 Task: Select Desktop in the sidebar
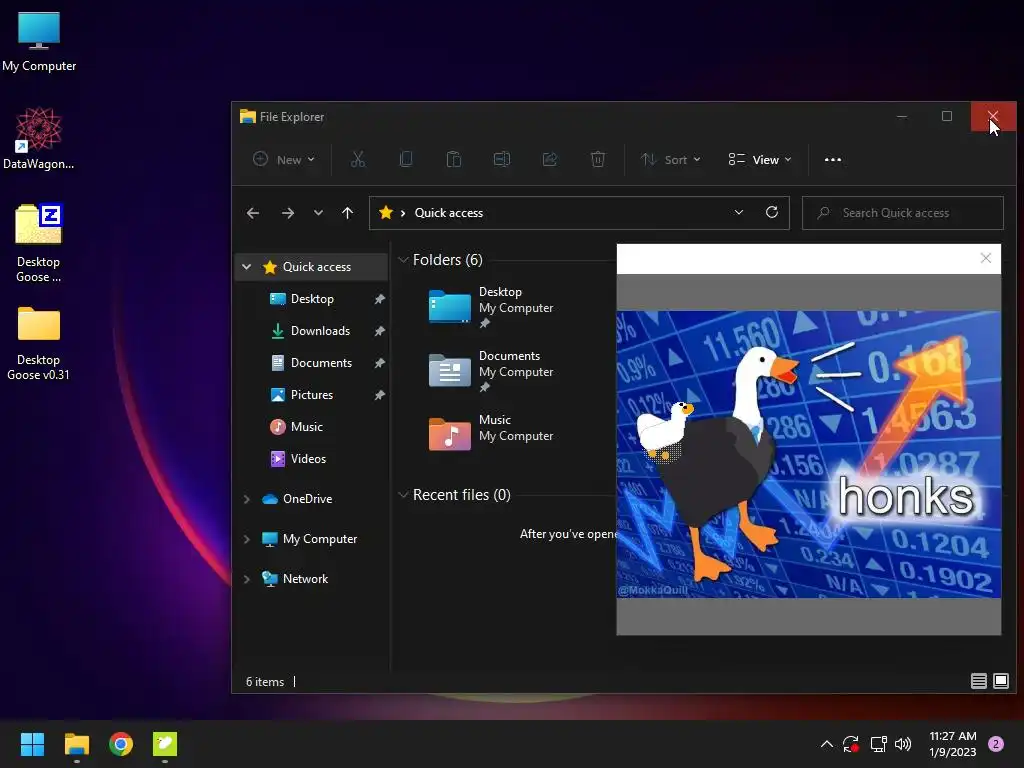click(312, 298)
